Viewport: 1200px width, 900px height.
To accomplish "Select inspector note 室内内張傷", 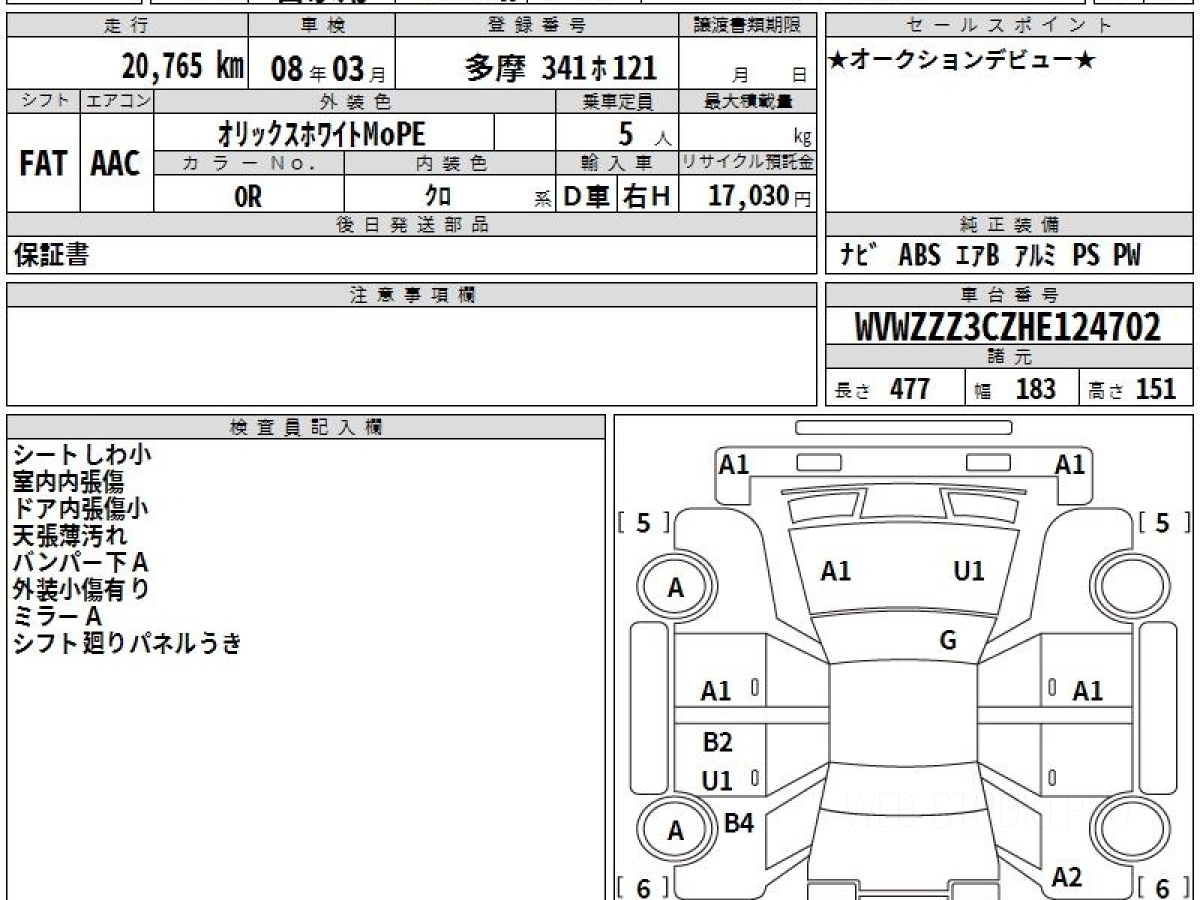I will pyautogui.click(x=68, y=482).
